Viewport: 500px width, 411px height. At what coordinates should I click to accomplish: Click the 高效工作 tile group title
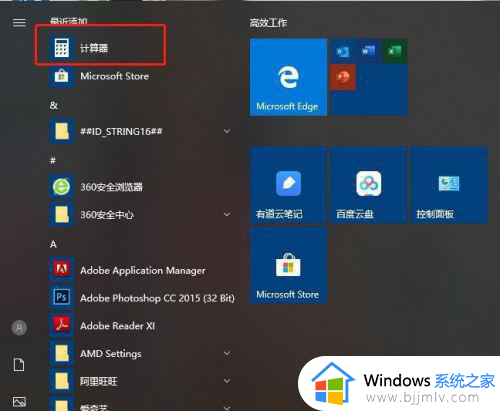tap(268, 23)
